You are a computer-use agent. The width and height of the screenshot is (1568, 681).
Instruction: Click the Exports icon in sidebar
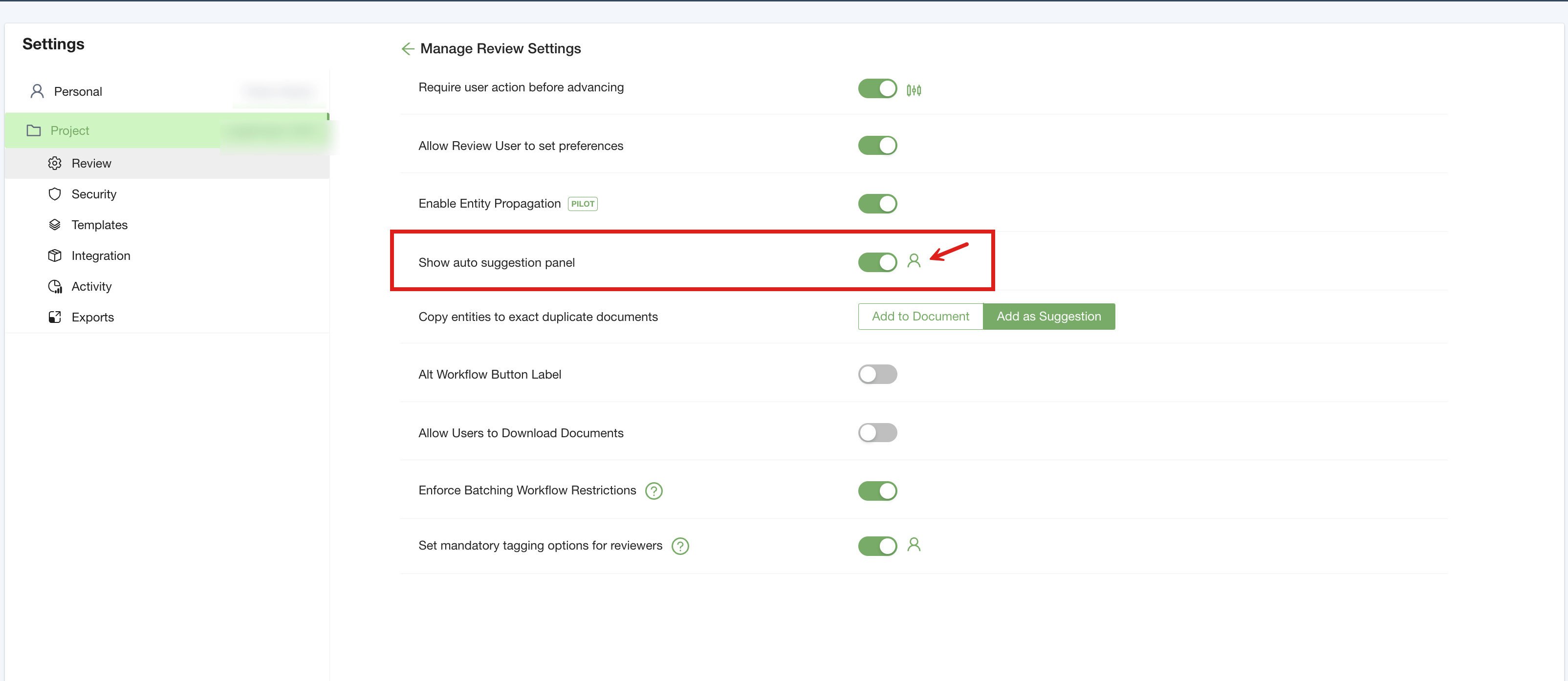coord(55,317)
